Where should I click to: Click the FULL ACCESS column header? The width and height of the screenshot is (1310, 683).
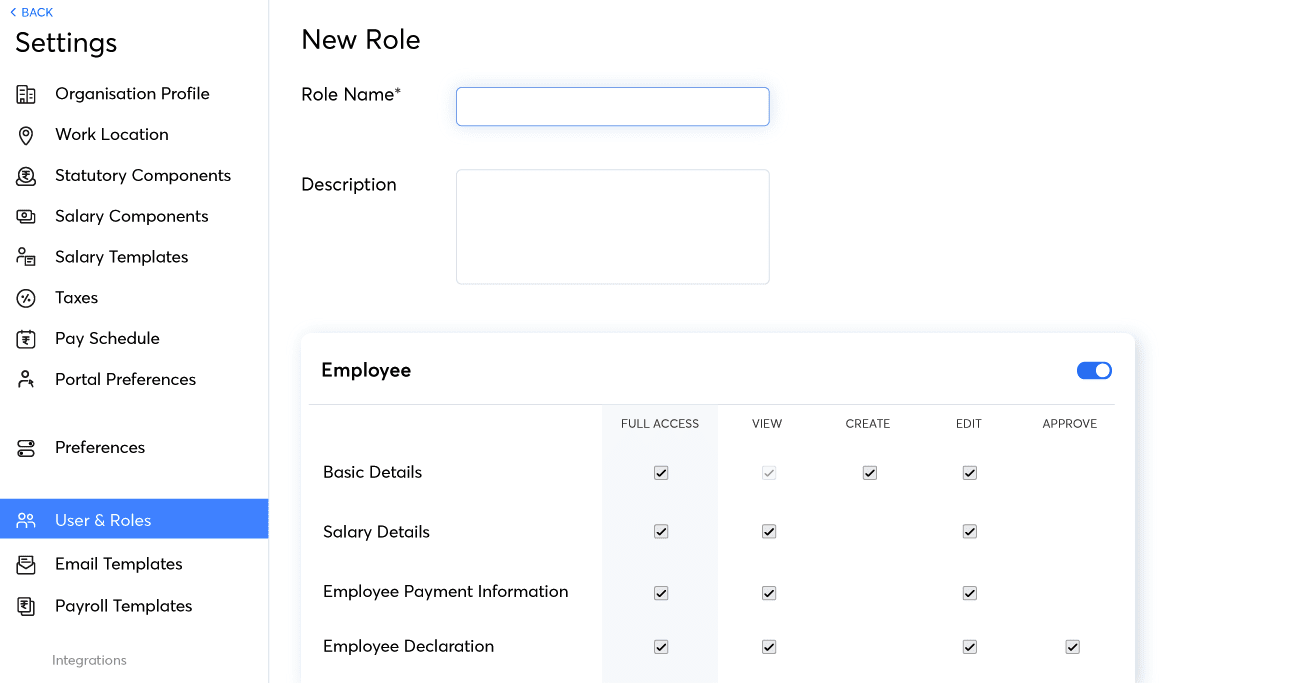(x=660, y=424)
